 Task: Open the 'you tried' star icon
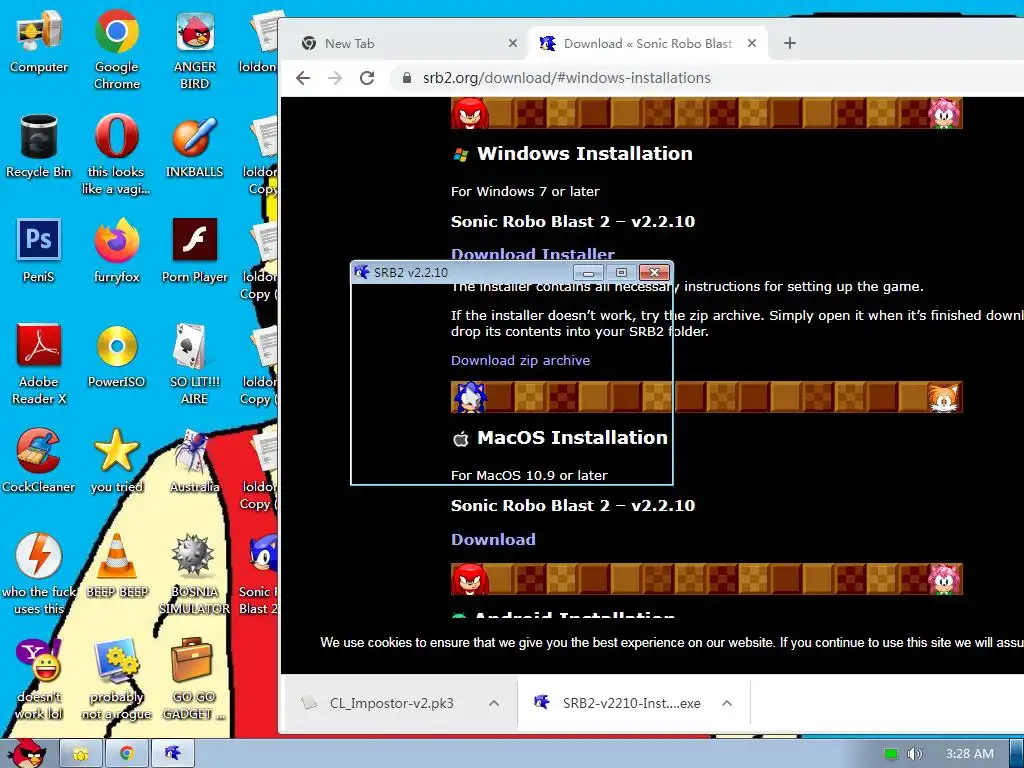[116, 461]
